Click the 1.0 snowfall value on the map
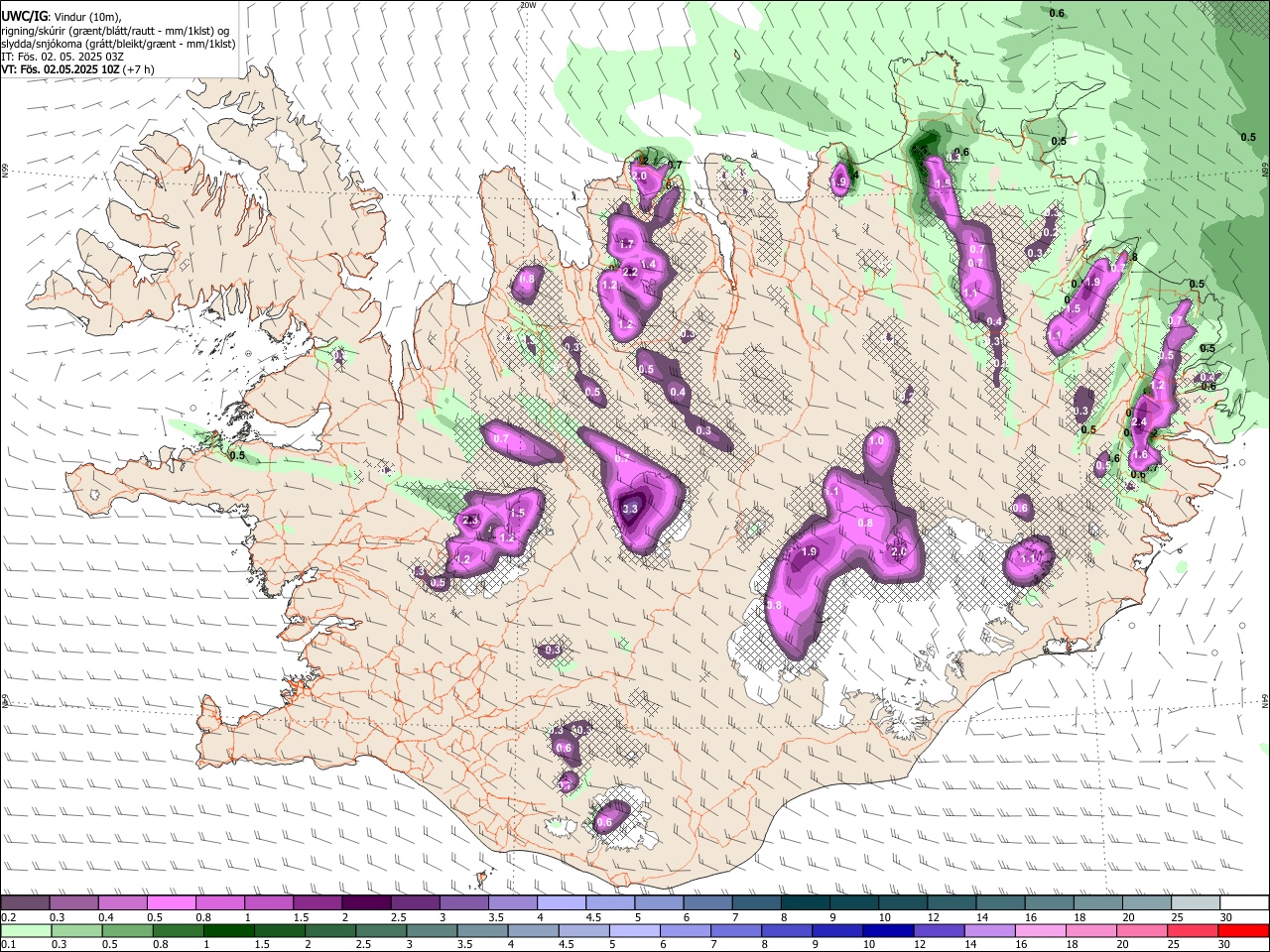Screen dimensions: 1270x952 tap(877, 441)
